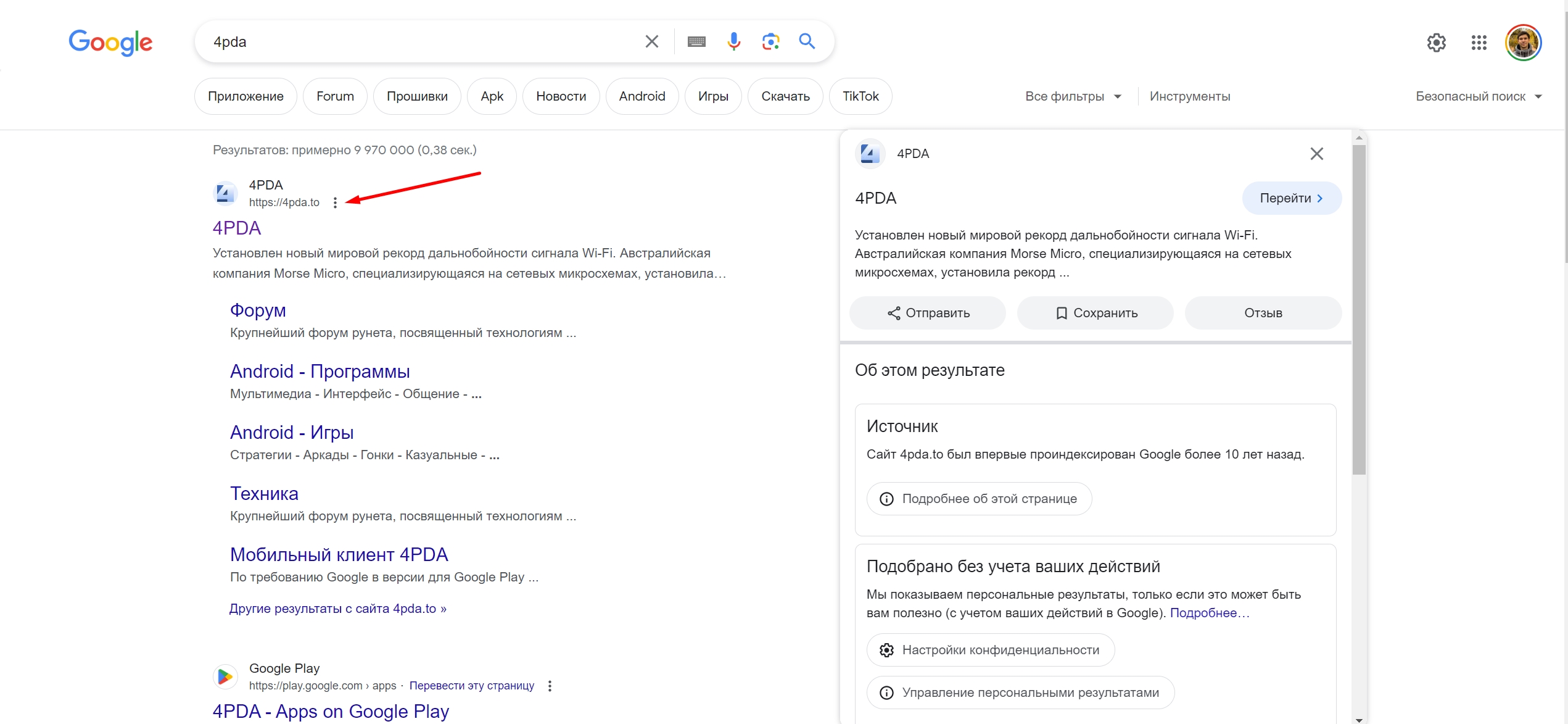1568x724 pixels.
Task: Open the Подробнее… link in personalization section
Action: point(1209,613)
